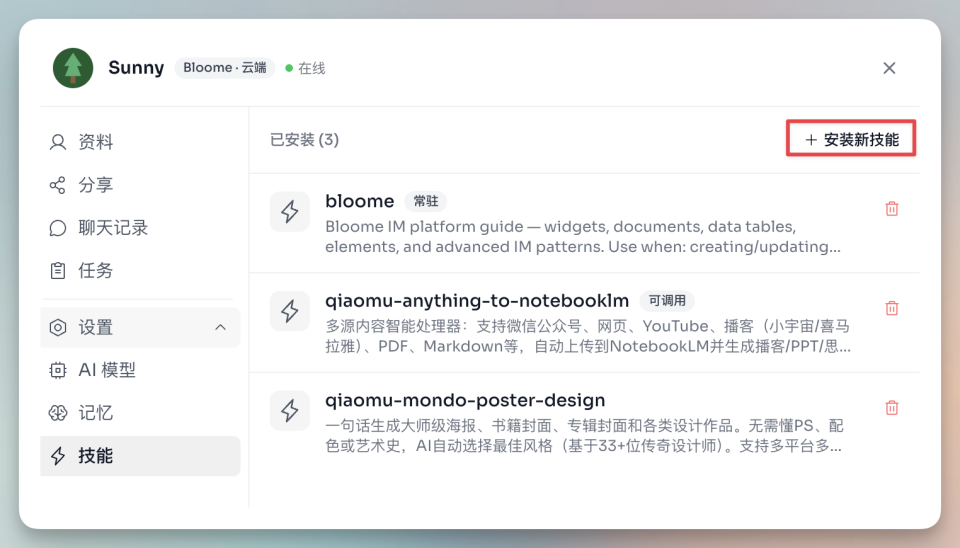Viewport: 960px width, 548px height.
Task: Click the qiaomu-anything-to-notebooklm description text
Action: point(588,336)
